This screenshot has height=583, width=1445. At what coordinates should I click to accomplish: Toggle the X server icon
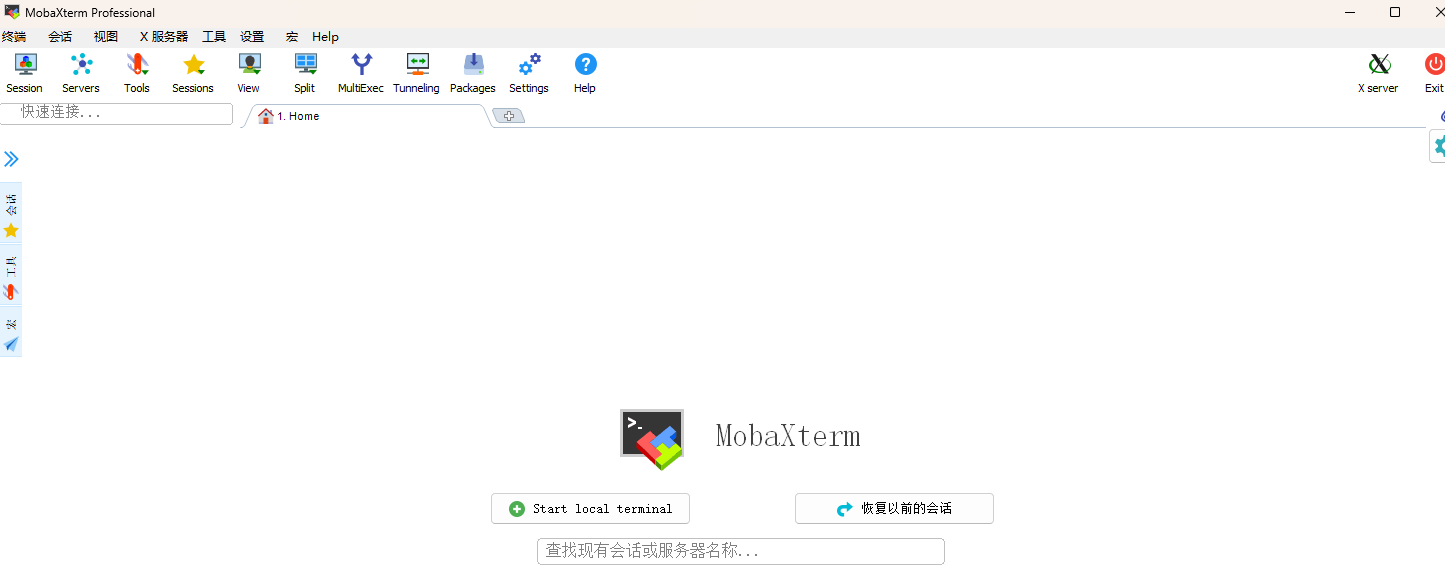[1378, 73]
